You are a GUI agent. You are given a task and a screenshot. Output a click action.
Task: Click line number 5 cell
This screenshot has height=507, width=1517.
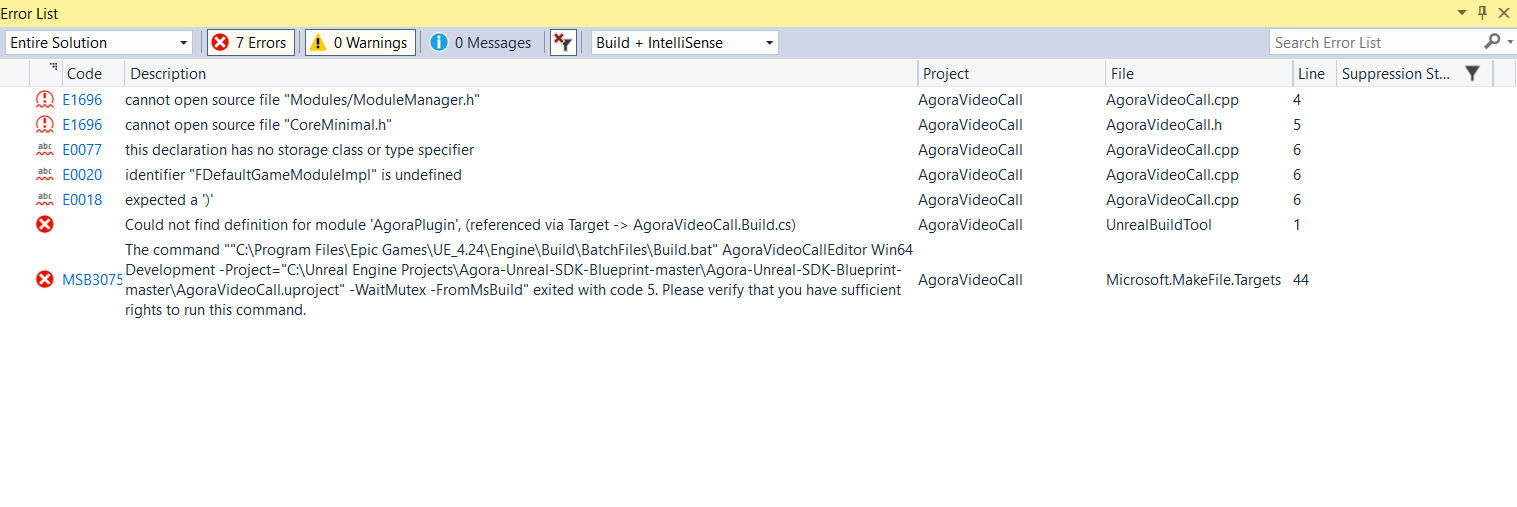tap(1297, 125)
